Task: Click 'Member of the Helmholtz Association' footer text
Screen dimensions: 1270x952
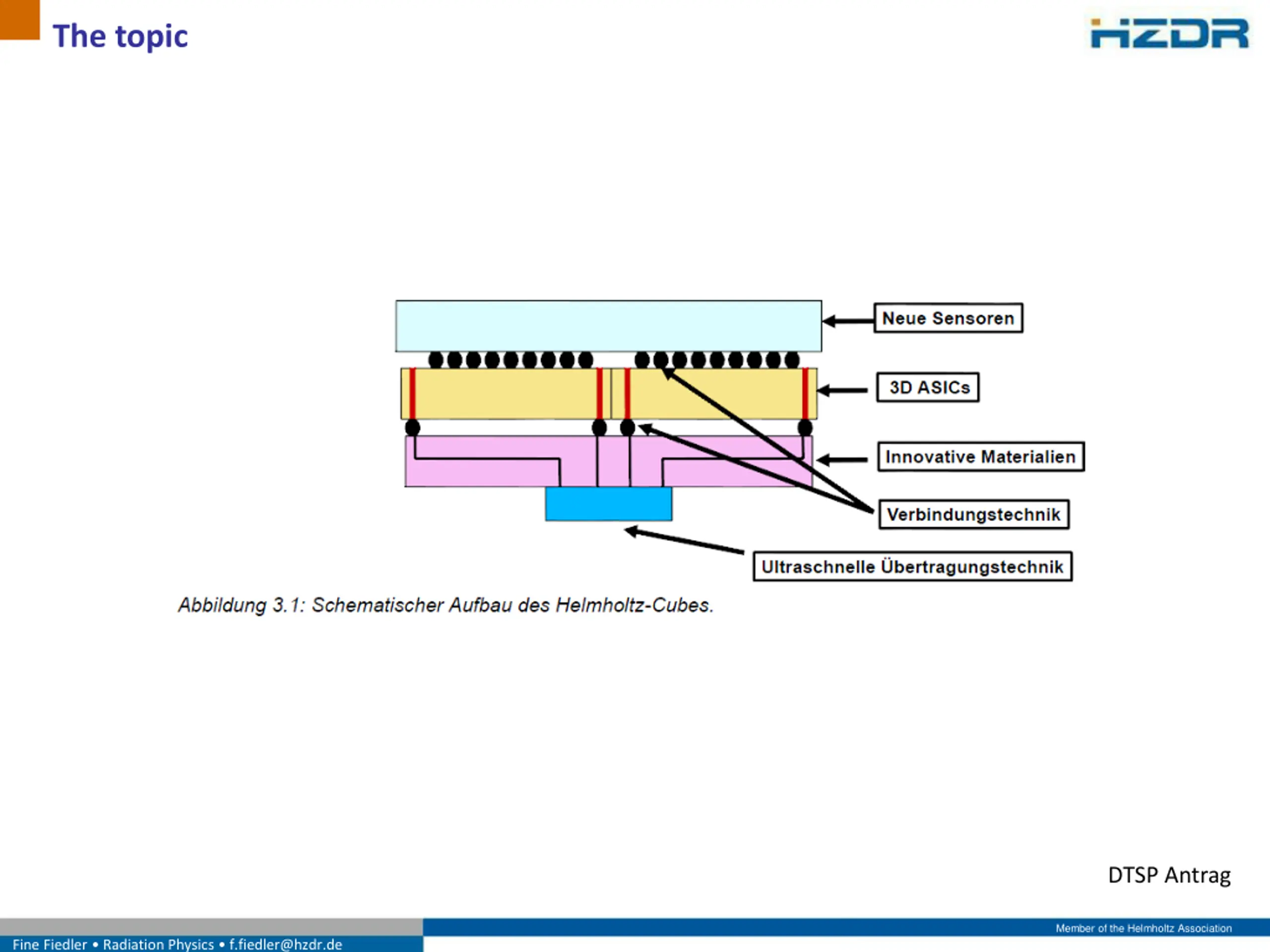Action: pos(1143,928)
